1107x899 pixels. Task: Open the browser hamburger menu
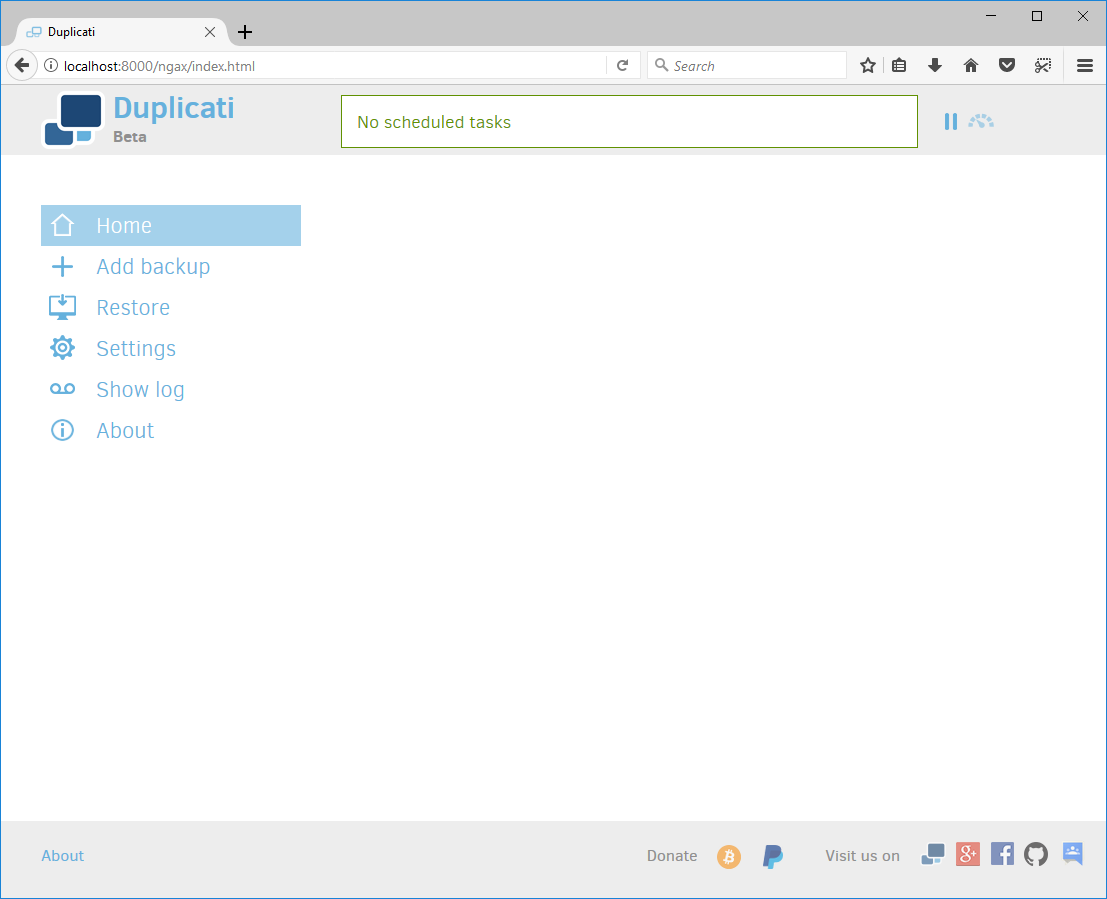1085,66
